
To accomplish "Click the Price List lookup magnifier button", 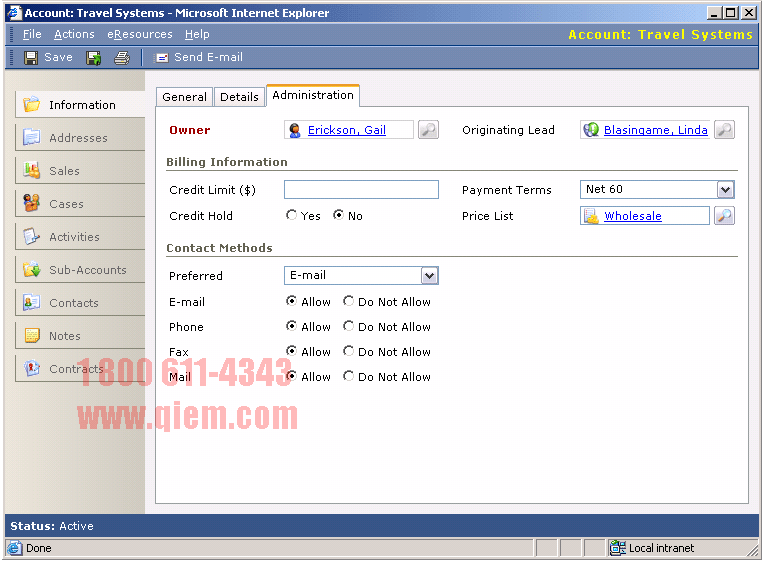I will pyautogui.click(x=724, y=216).
